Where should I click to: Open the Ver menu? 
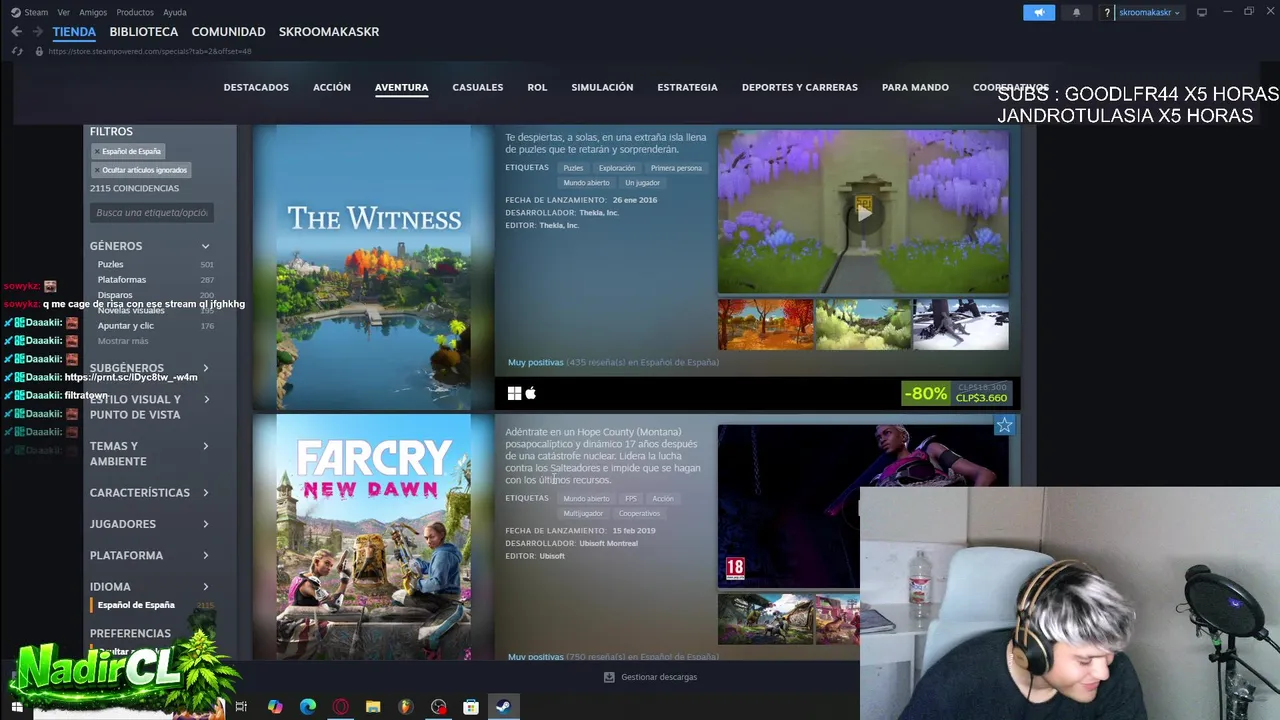64,12
